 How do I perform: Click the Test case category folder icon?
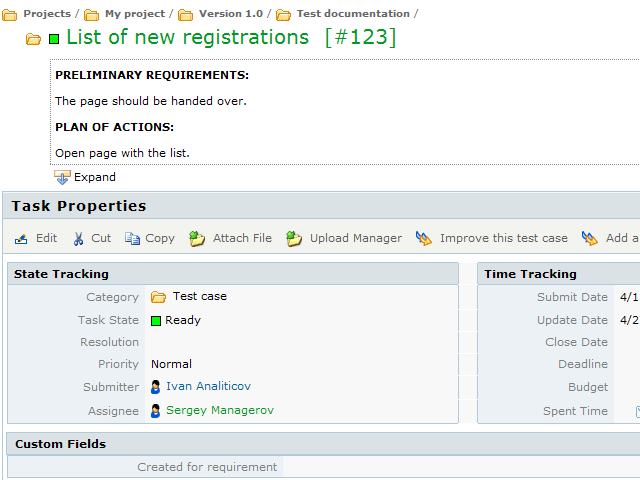pyautogui.click(x=158, y=297)
